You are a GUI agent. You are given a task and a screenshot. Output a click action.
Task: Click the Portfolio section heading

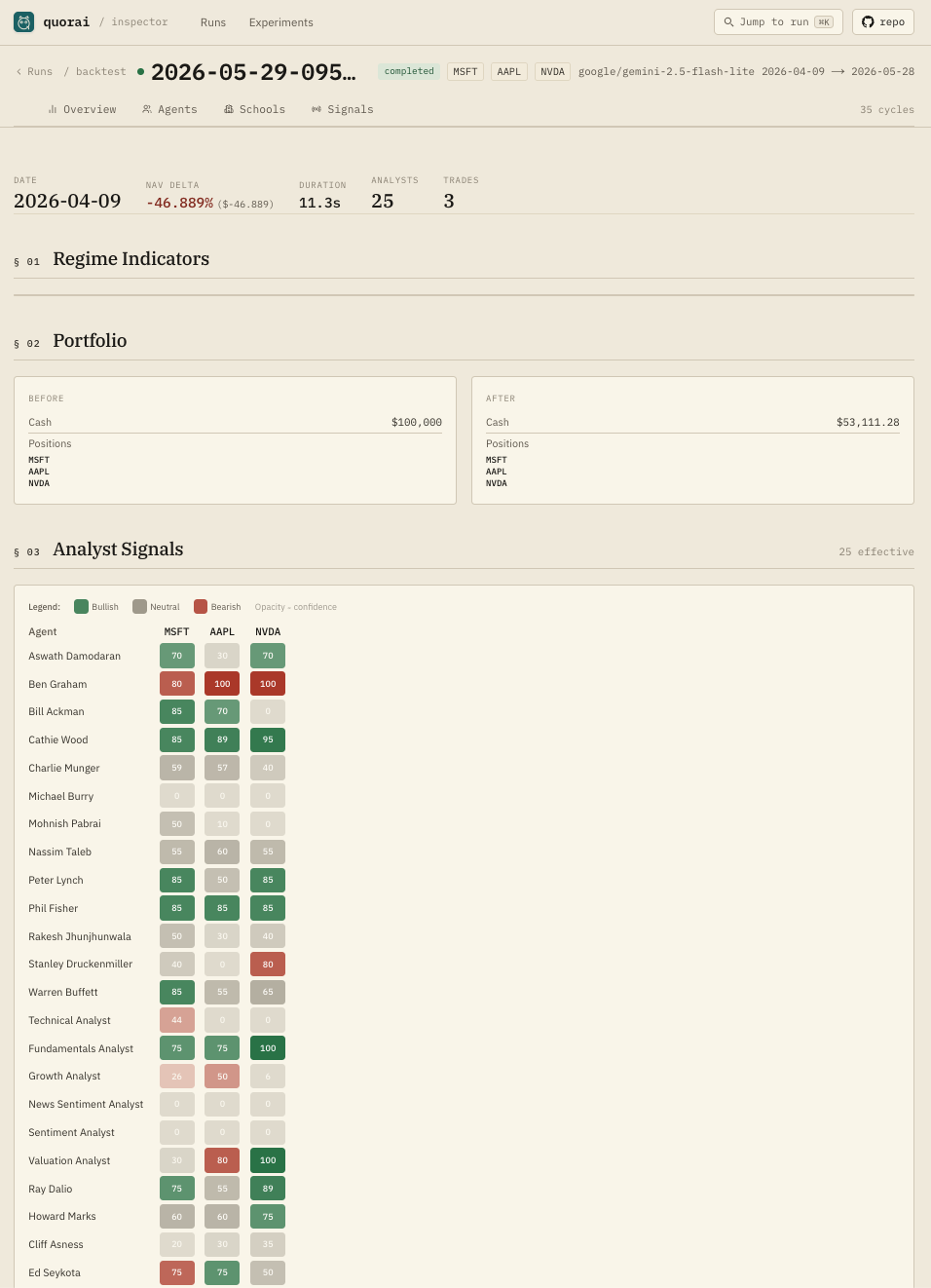pyautogui.click(x=90, y=341)
